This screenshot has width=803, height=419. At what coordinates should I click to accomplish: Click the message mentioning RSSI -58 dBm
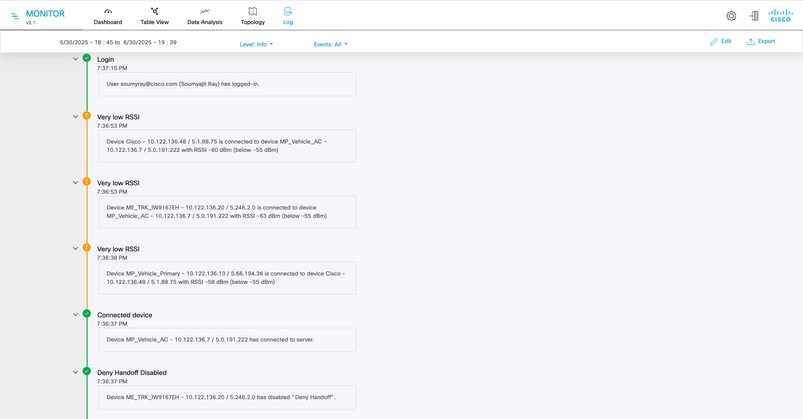[227, 278]
